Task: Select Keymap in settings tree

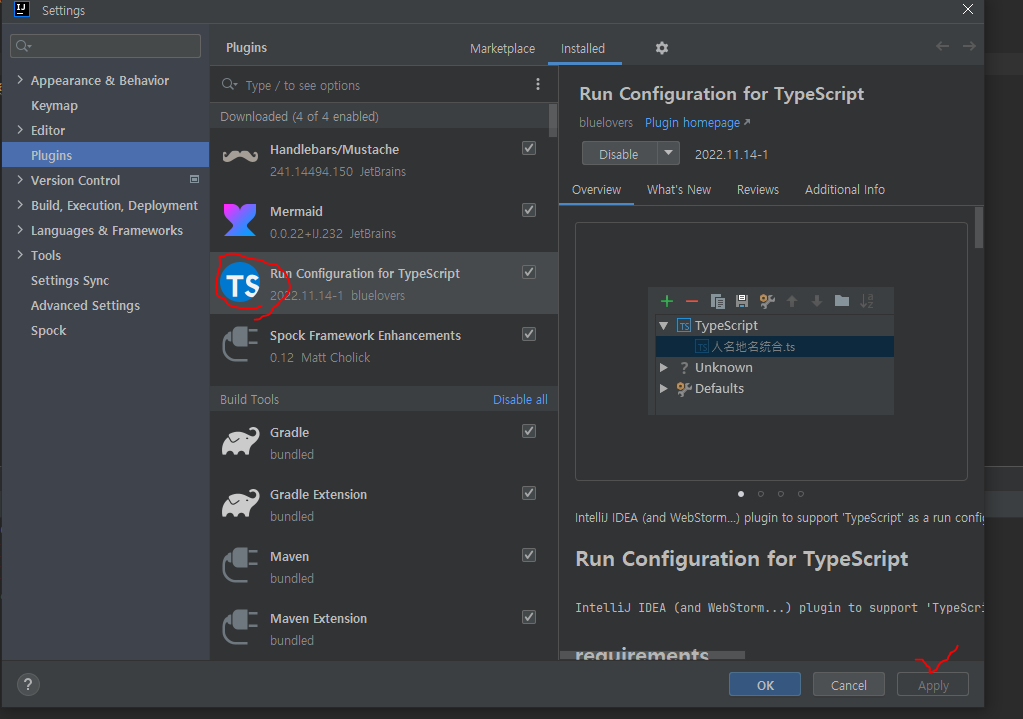Action: (54, 105)
